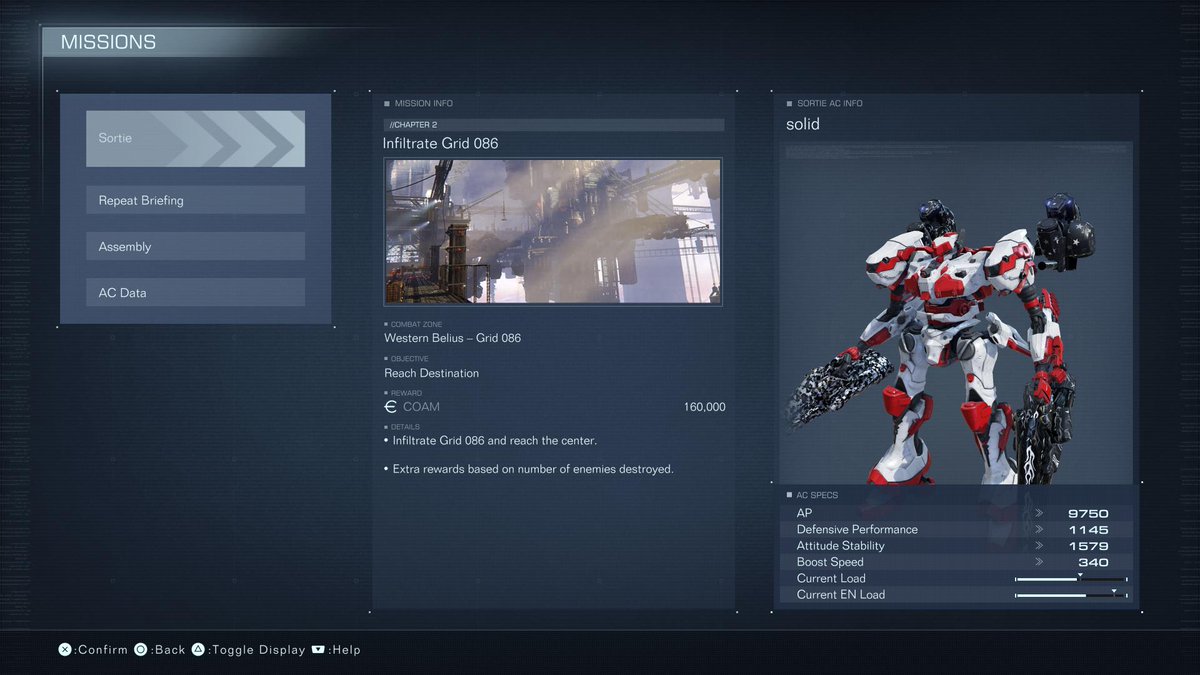Click the 160,000 reward value

coord(705,407)
